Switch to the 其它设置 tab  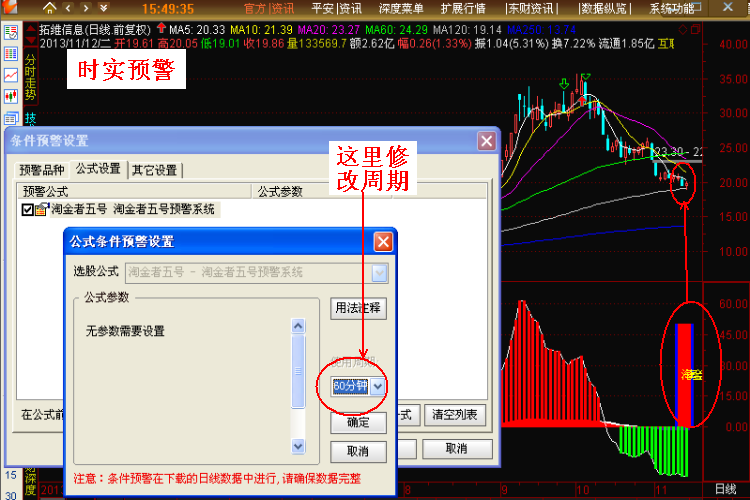(154, 170)
